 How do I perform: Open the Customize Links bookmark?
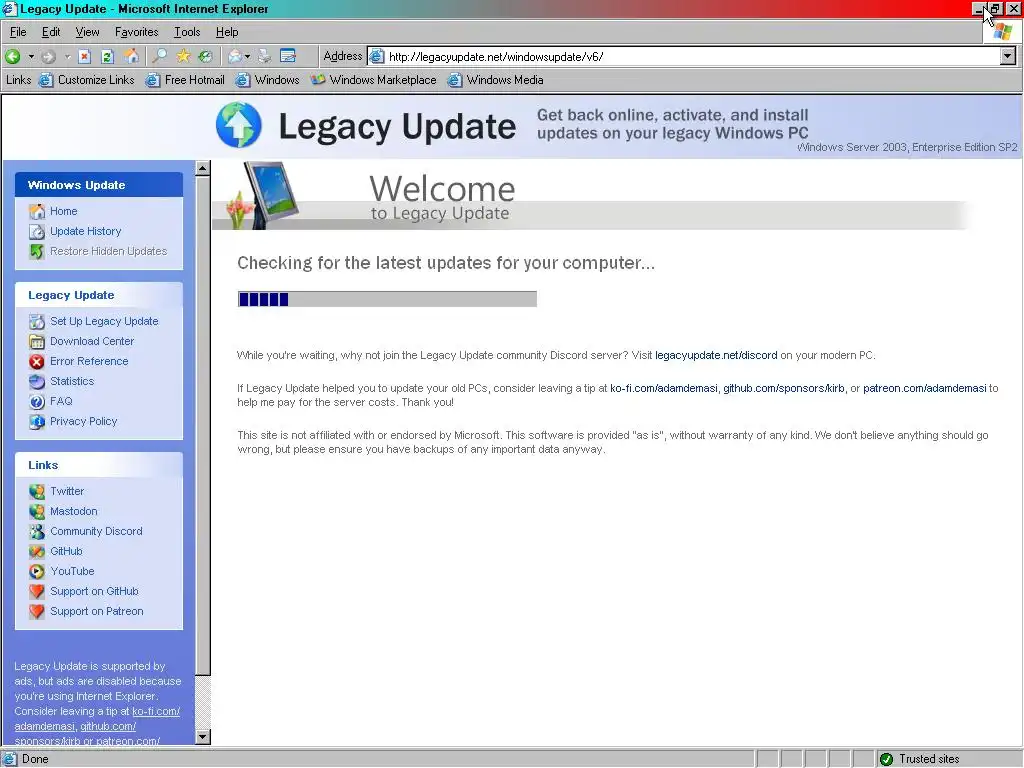[x=87, y=80]
